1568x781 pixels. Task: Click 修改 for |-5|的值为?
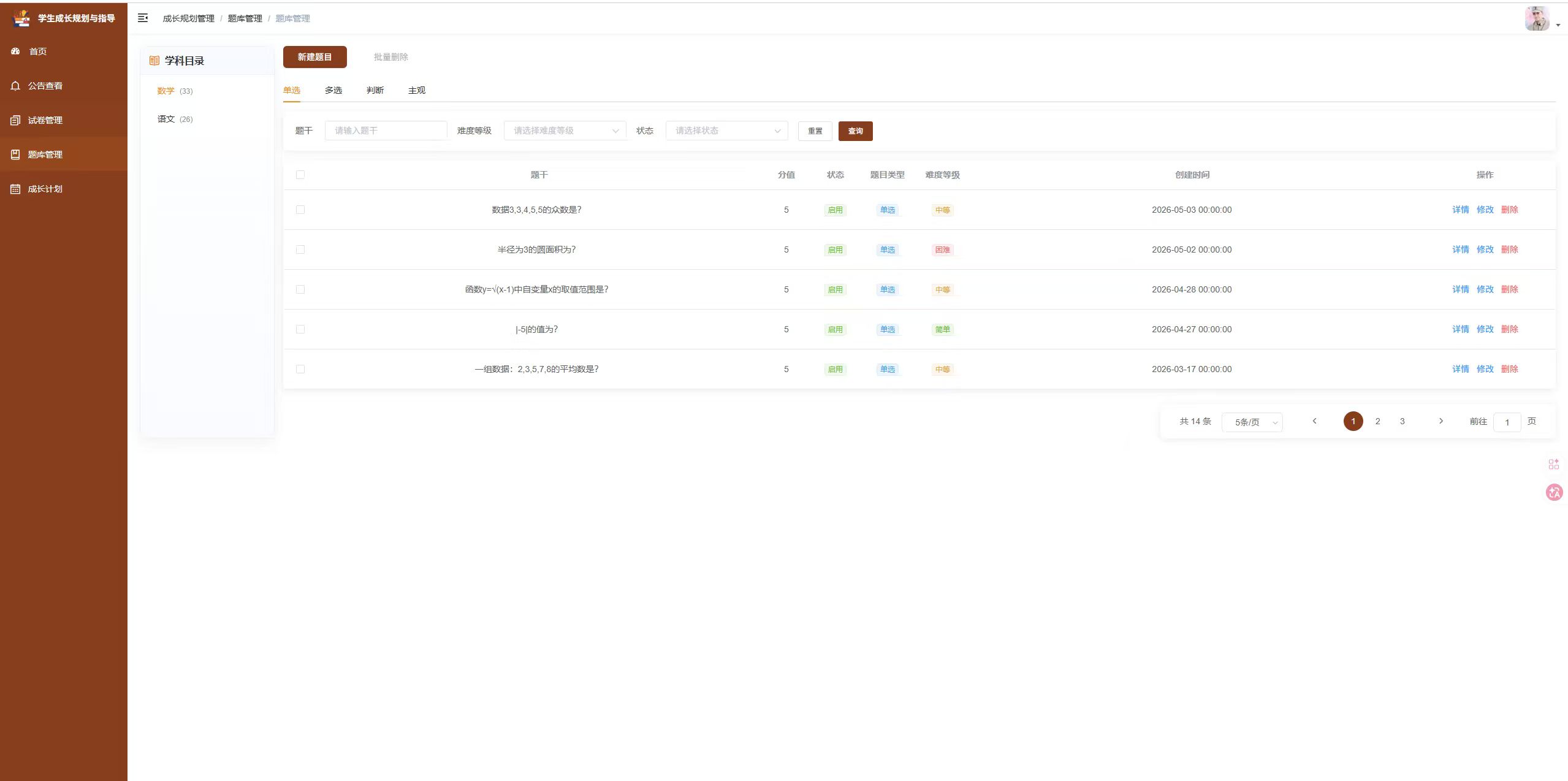[x=1485, y=329]
